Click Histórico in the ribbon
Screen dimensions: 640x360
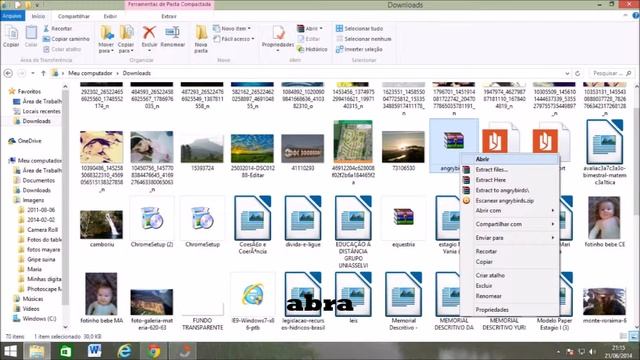312,49
